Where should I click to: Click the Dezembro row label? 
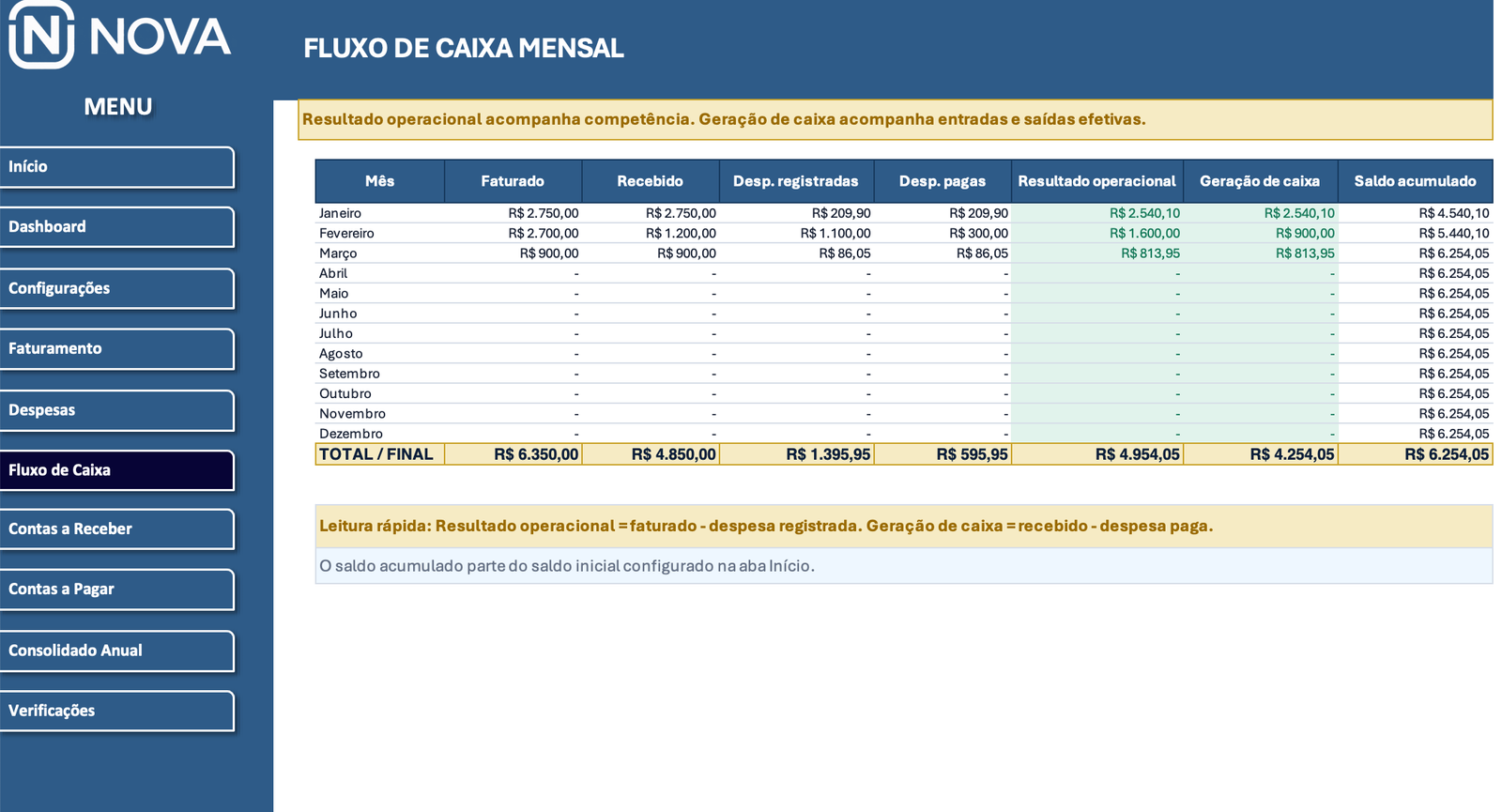click(x=351, y=434)
